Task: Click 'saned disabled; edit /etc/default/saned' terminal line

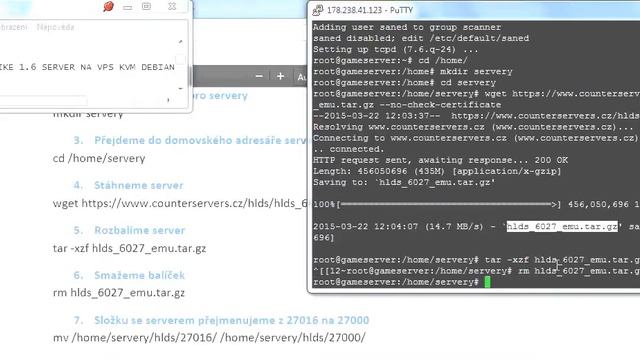Action: point(421,38)
